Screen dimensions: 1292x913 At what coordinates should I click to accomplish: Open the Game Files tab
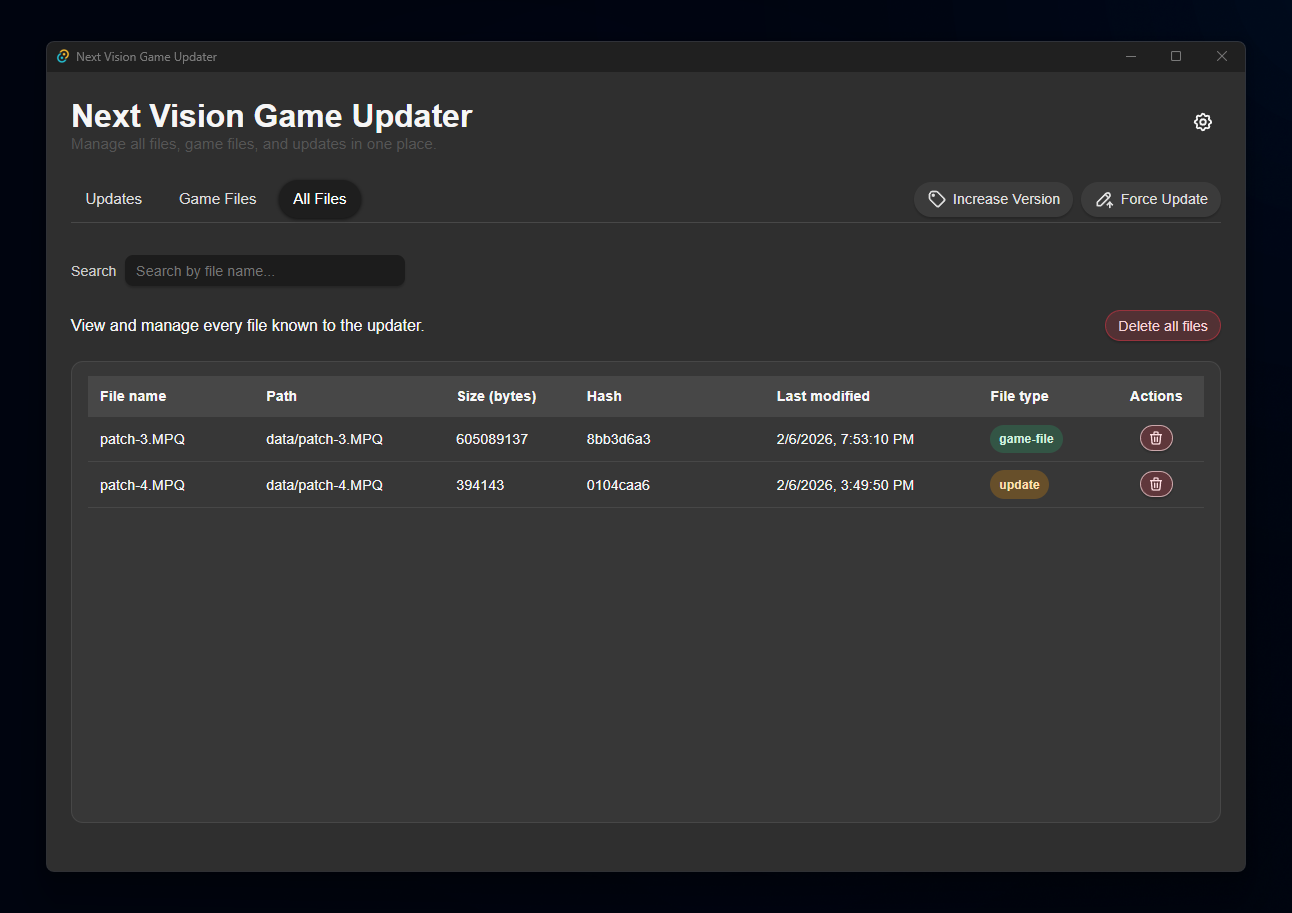pos(217,199)
